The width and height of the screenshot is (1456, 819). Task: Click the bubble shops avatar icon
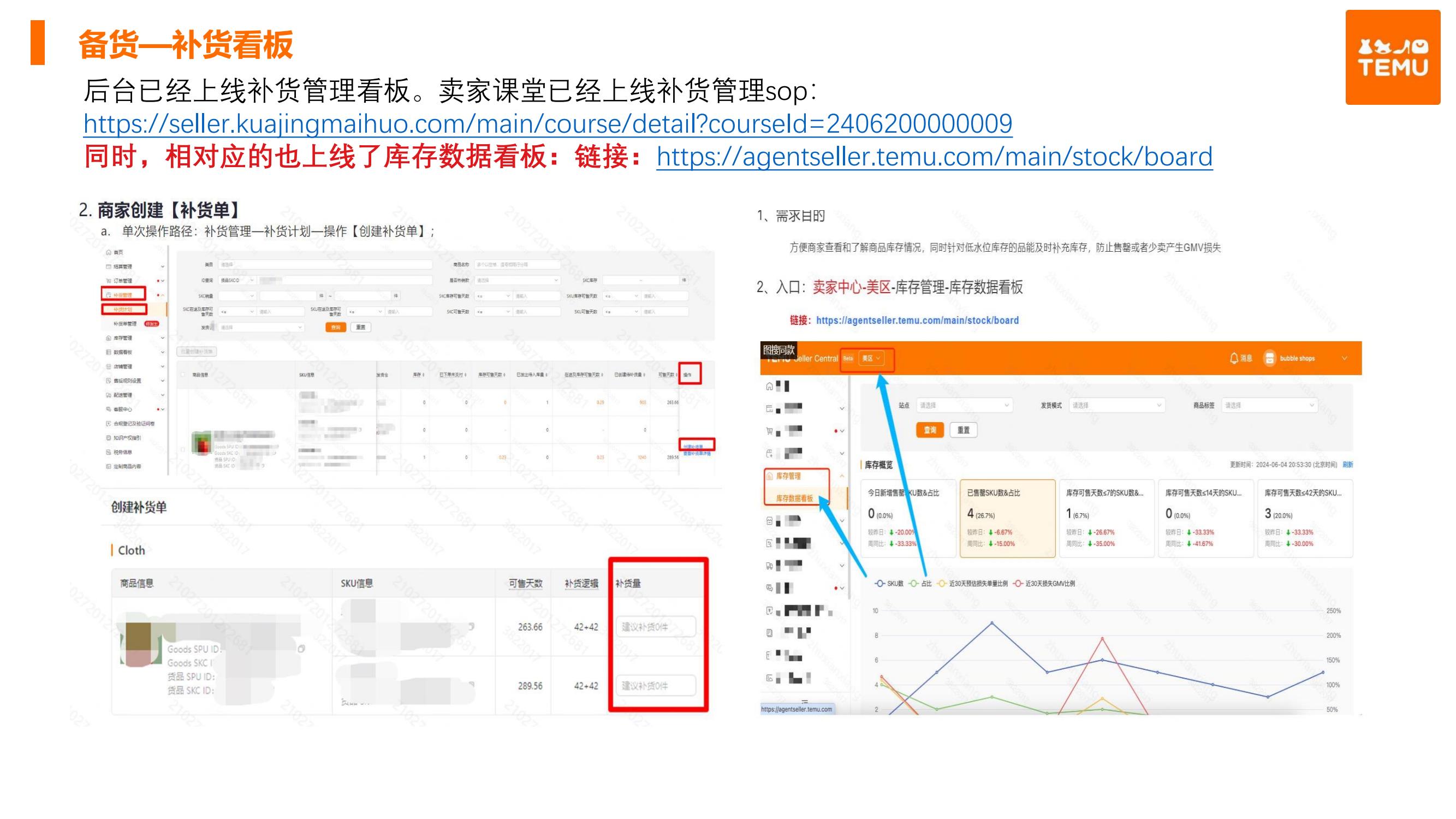tap(1269, 358)
